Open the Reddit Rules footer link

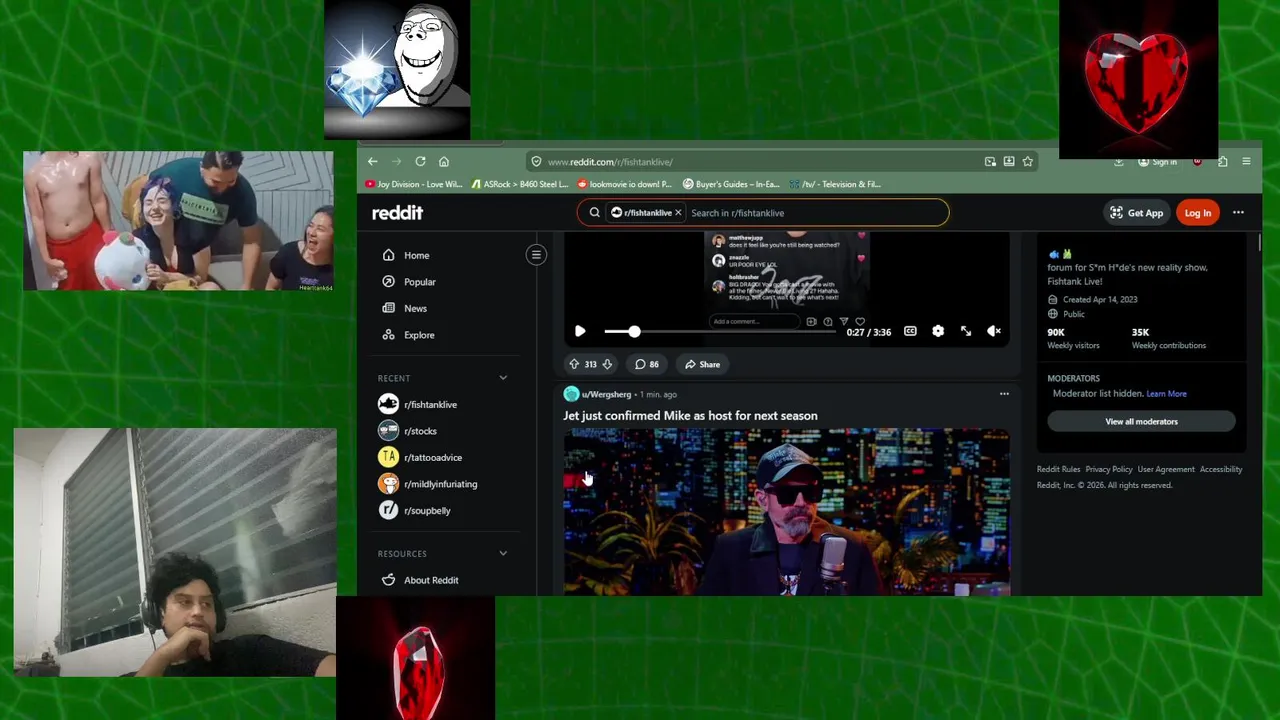tap(1058, 469)
